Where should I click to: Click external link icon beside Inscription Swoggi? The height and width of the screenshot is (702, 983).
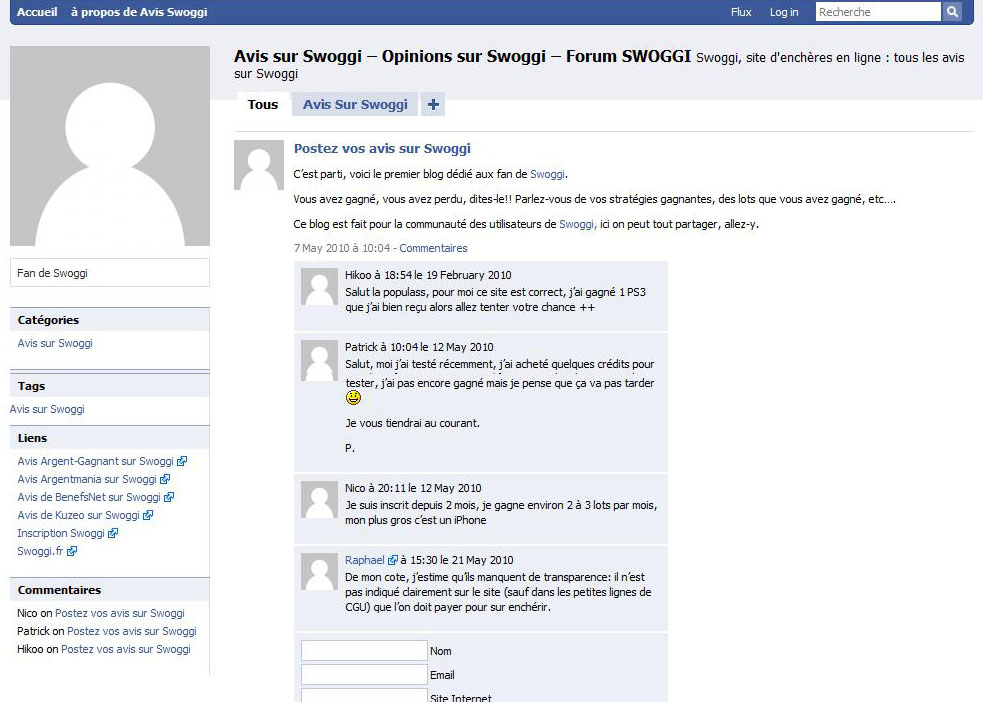click(x=113, y=533)
